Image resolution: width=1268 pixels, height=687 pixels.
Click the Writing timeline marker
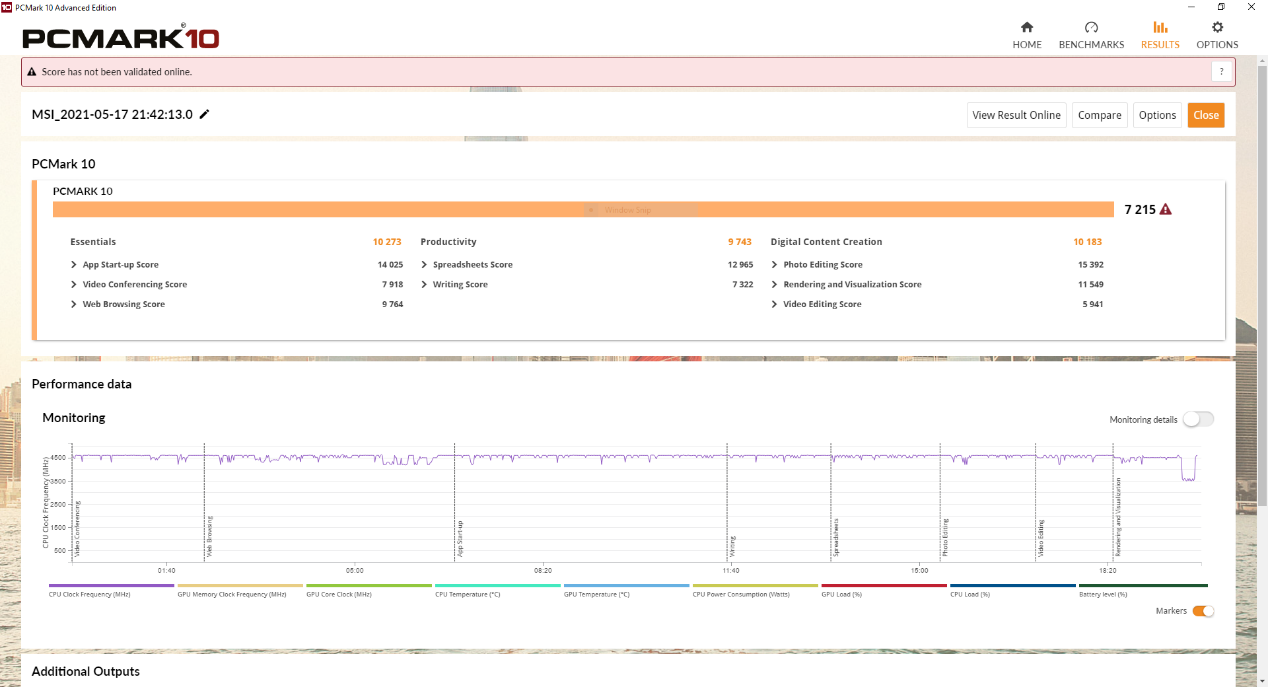click(733, 545)
